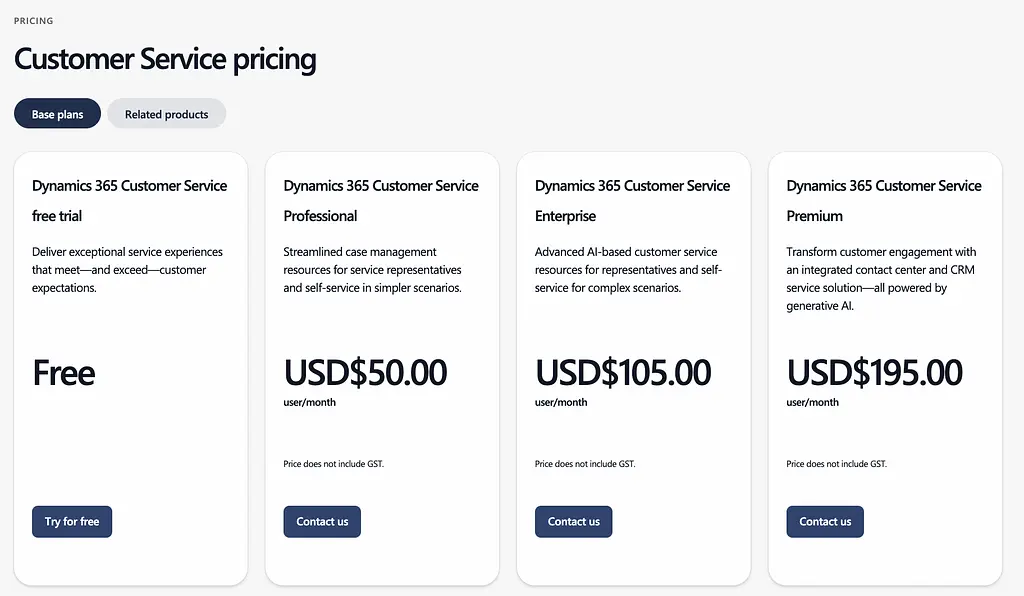Click the USD$195.00 price

click(874, 373)
